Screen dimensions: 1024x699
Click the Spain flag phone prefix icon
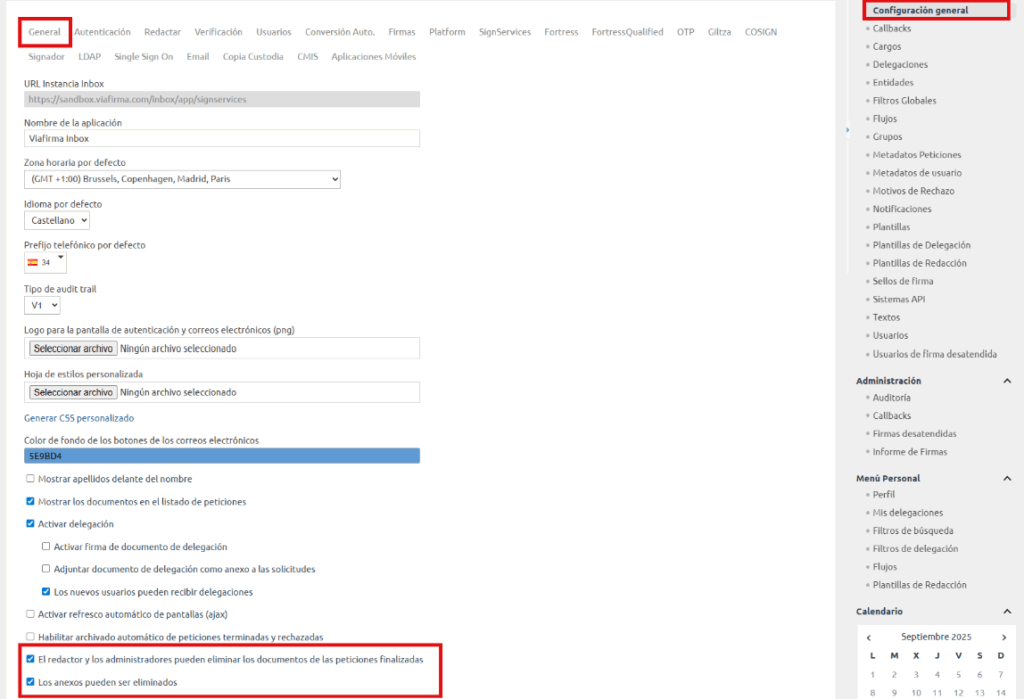(33, 262)
